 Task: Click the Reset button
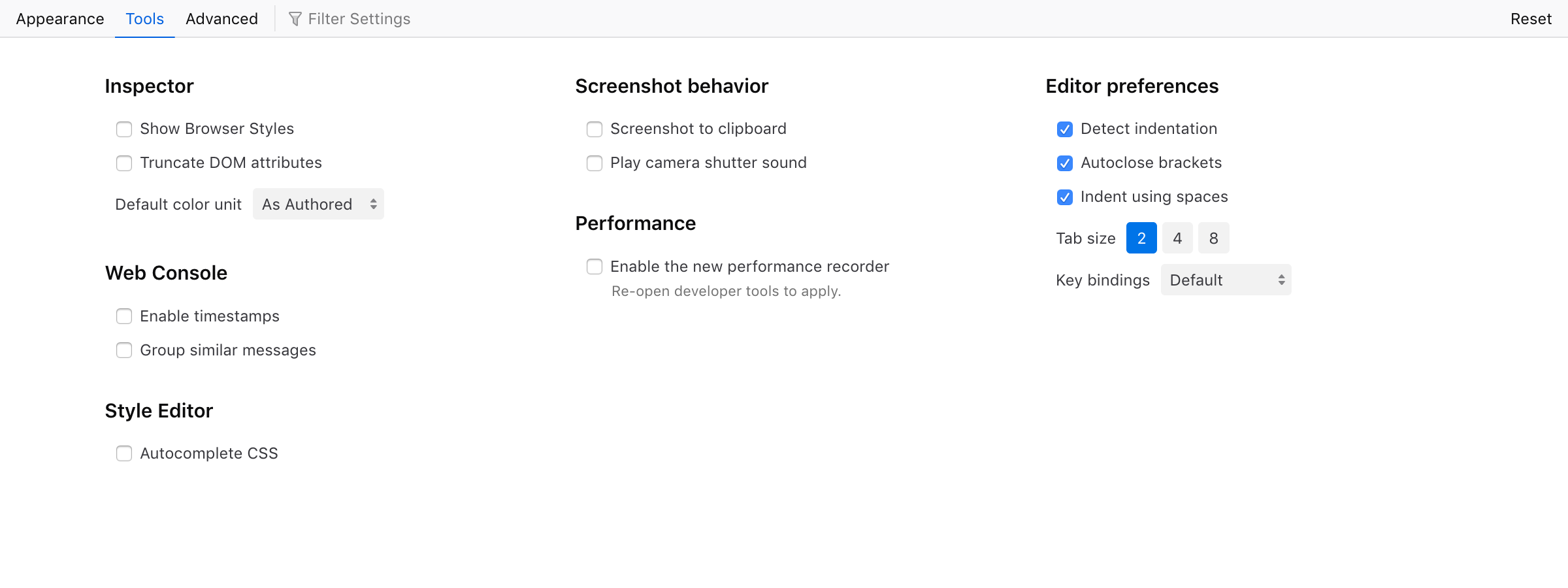[1530, 18]
